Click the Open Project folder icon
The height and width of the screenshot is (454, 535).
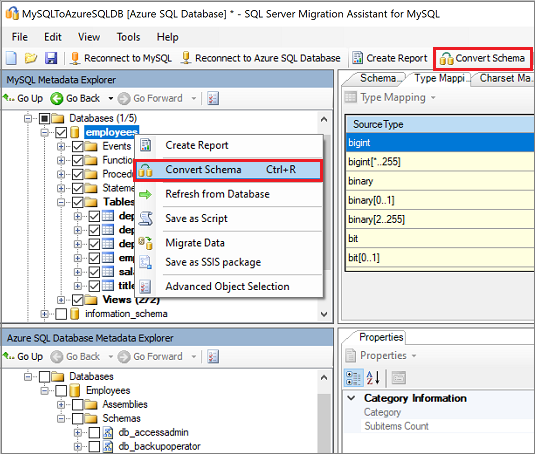pos(31,58)
